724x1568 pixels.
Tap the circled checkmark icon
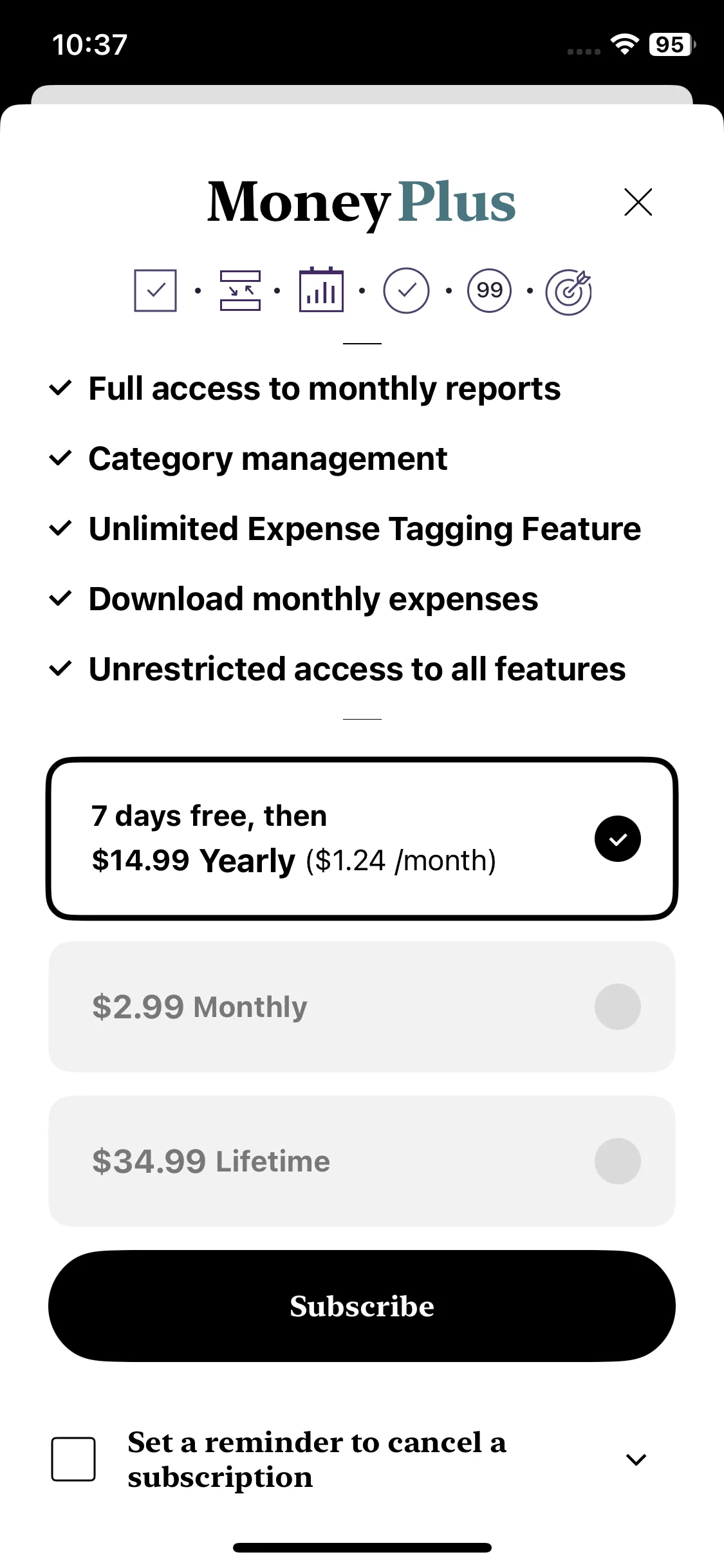[406, 290]
